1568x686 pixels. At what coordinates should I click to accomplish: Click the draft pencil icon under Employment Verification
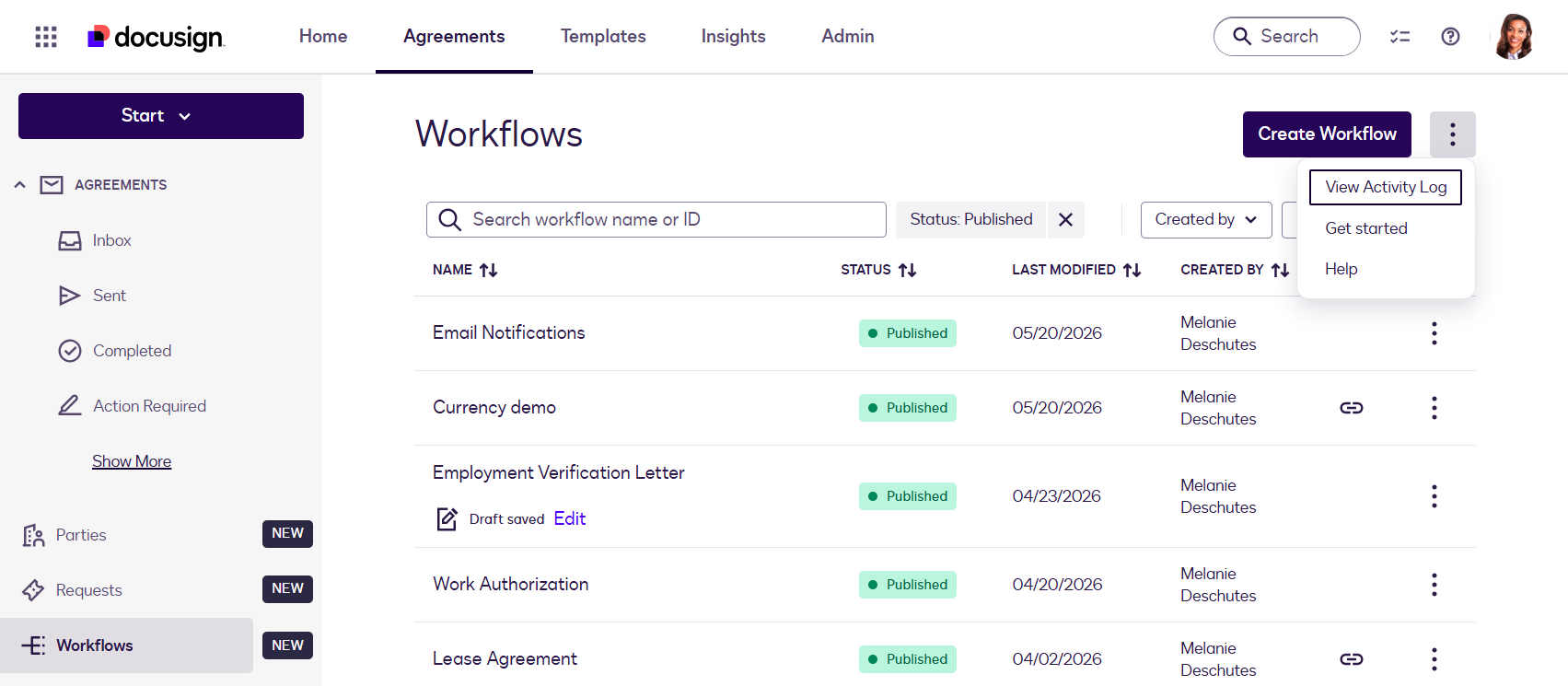[447, 518]
